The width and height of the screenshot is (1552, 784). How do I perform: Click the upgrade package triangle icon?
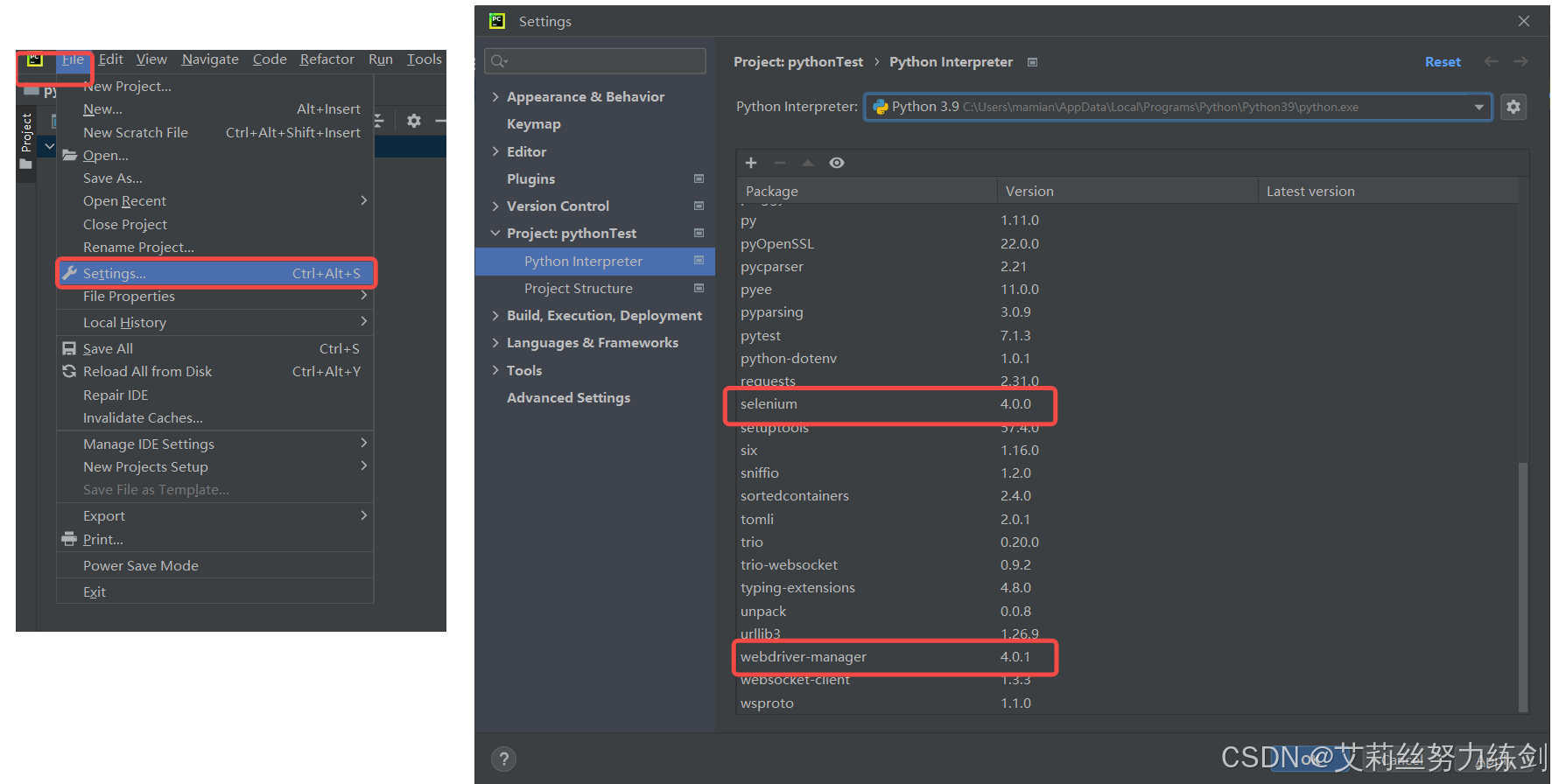(x=808, y=163)
